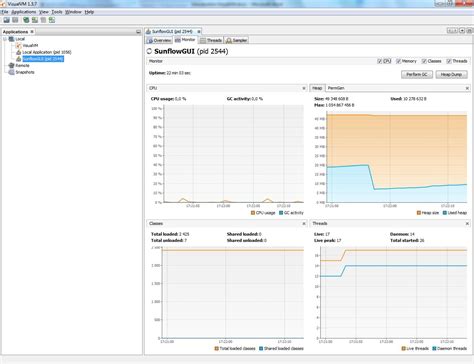Screen dimensions: 474x364
Task: Select SunflowGUI (pid 2544) tree item
Action: pos(43,59)
